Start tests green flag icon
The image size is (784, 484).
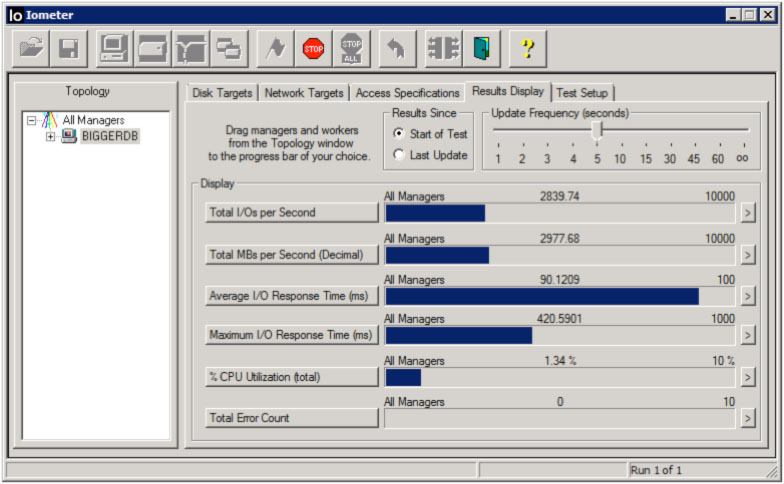pyautogui.click(x=275, y=48)
